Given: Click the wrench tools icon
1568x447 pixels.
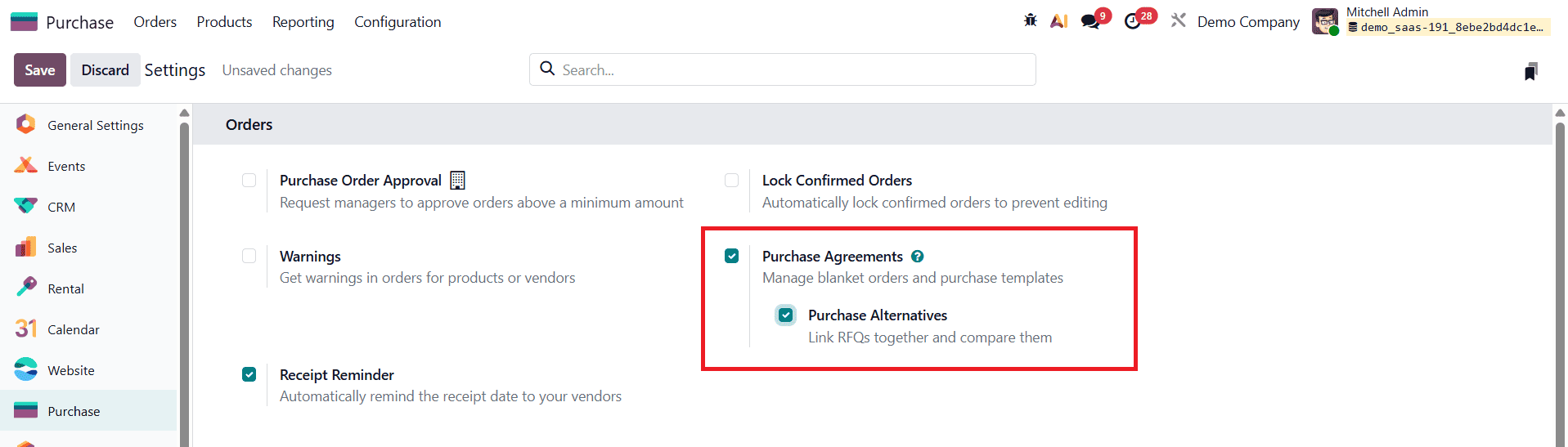Looking at the screenshot, I should [x=1178, y=20].
